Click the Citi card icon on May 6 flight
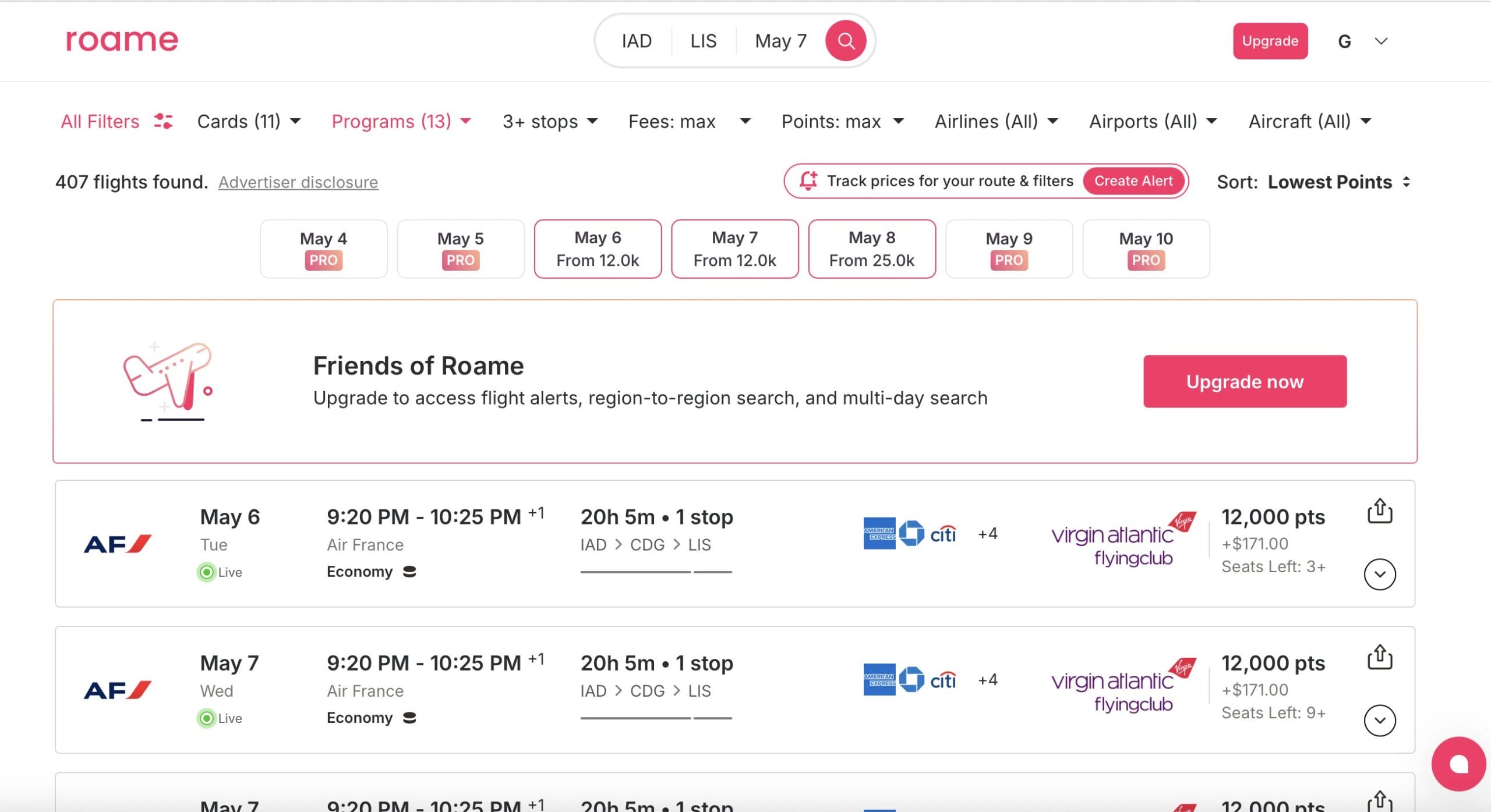This screenshot has height=812, width=1491. [x=943, y=534]
